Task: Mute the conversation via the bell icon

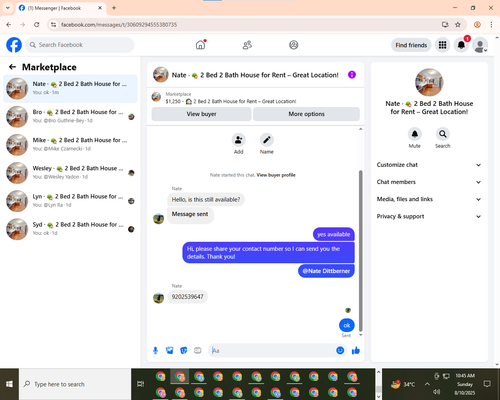Action: [415, 134]
